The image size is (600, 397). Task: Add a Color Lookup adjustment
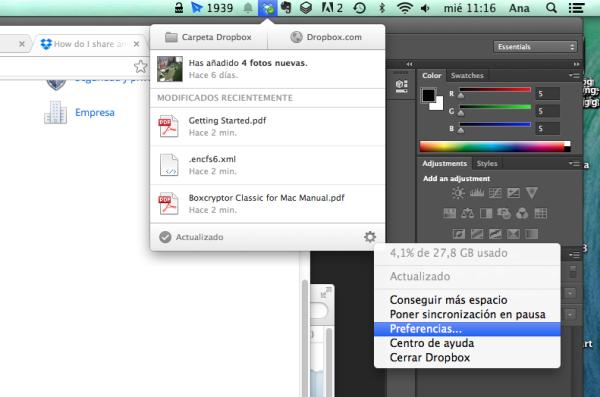tap(540, 213)
